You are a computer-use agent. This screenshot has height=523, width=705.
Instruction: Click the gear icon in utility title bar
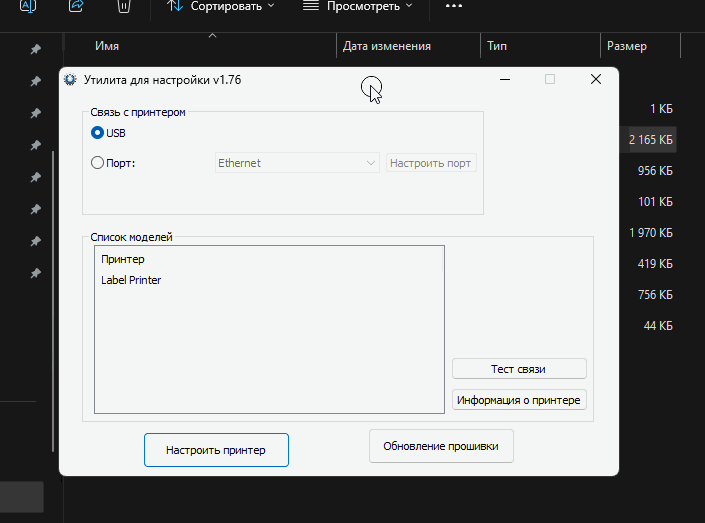(70, 79)
